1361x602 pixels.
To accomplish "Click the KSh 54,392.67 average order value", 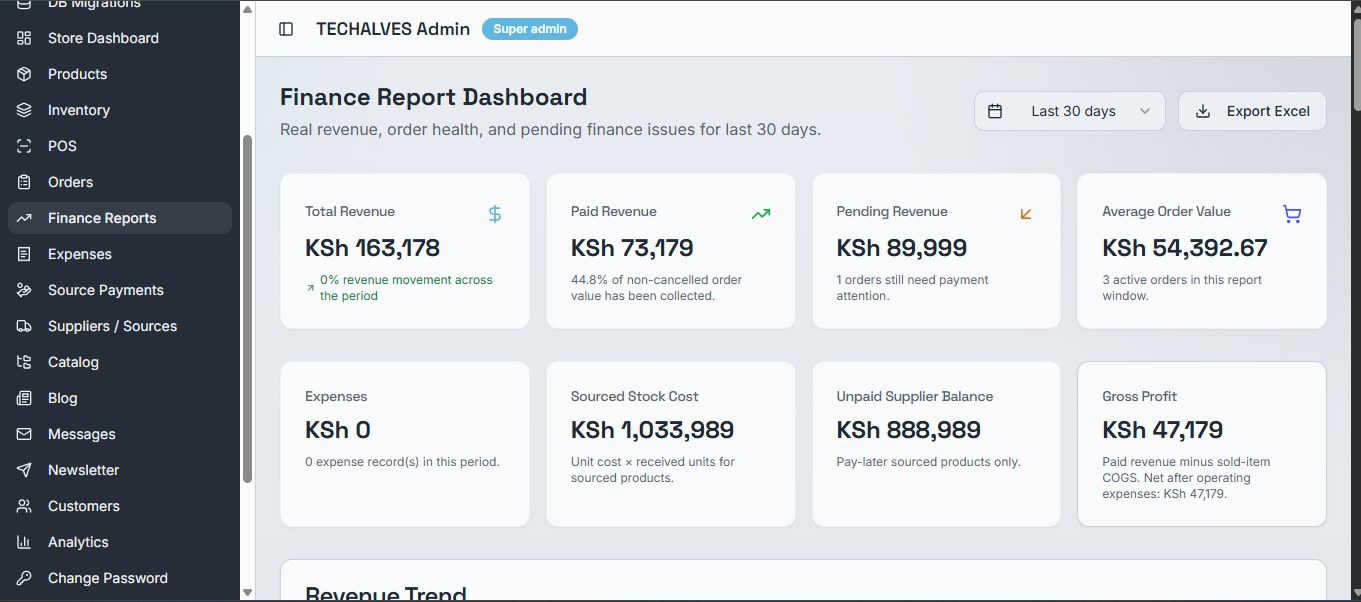I will pyautogui.click(x=1185, y=248).
